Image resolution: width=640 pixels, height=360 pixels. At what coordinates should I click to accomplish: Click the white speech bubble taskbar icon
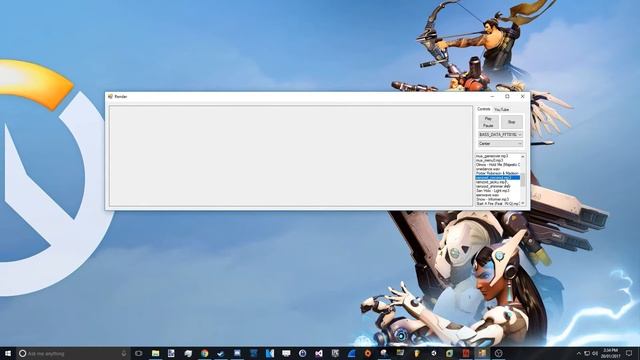286,353
